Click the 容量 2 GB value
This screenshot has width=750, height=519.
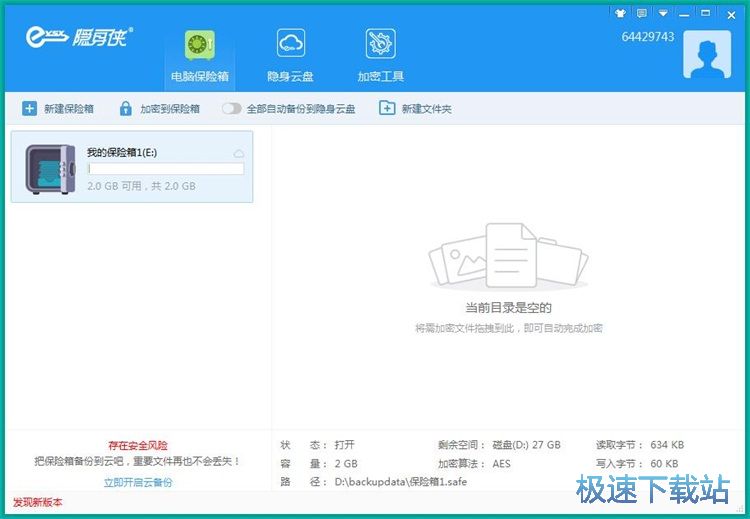(346, 464)
